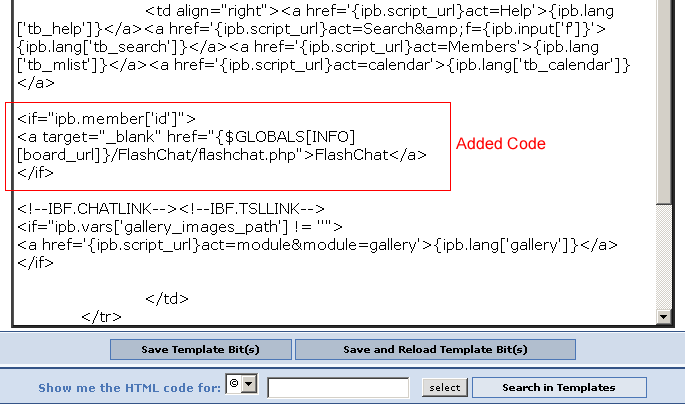Click the act=module&module=gallery link line
The height and width of the screenshot is (412, 685).
click(x=317, y=245)
